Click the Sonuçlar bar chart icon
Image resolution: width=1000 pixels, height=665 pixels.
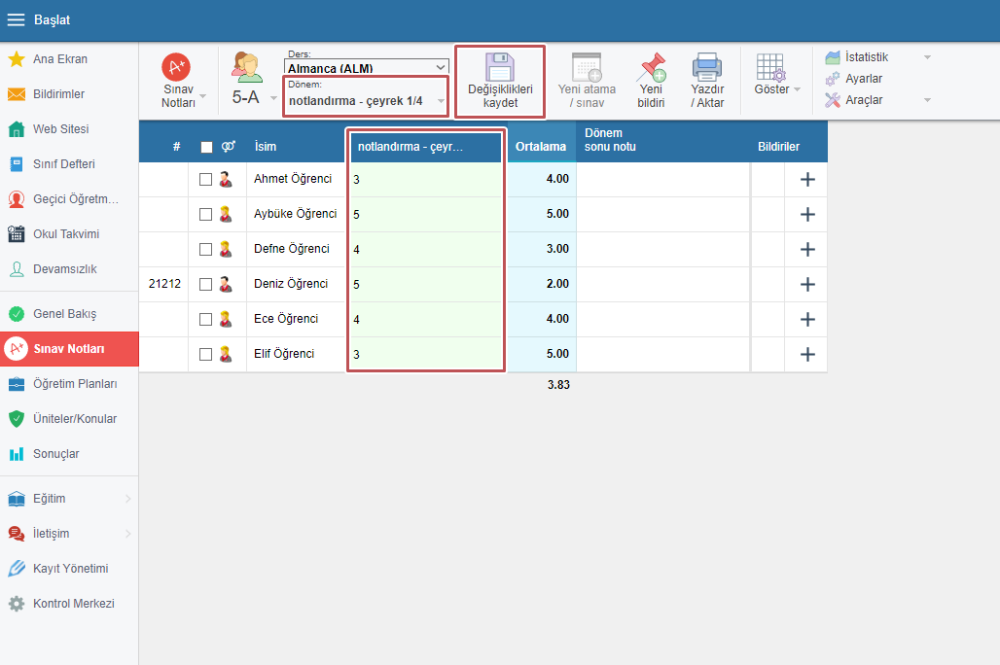pos(17,454)
